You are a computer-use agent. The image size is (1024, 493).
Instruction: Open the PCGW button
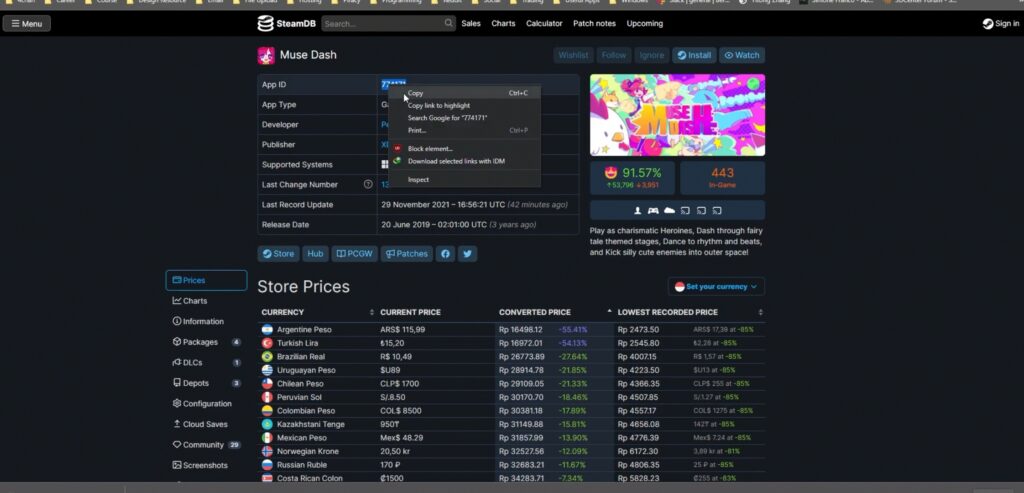pos(355,254)
